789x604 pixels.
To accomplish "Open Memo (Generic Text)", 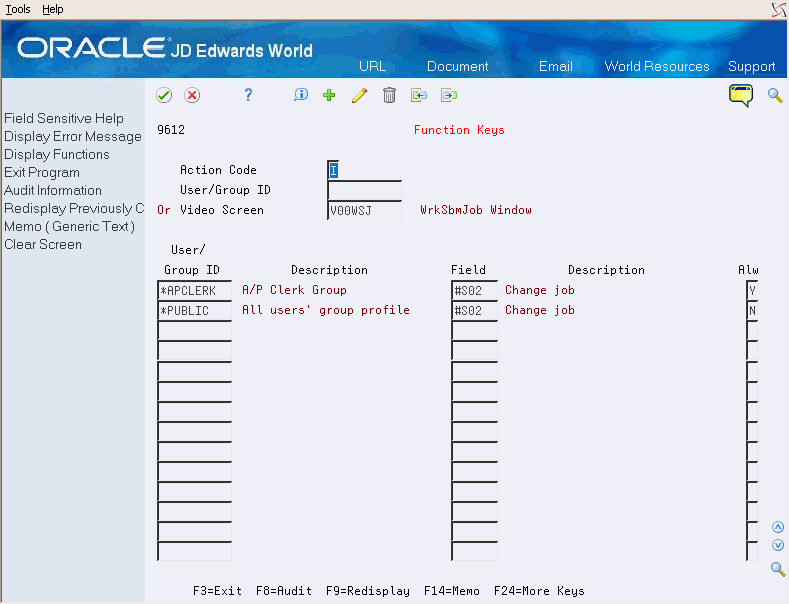I will 69,226.
